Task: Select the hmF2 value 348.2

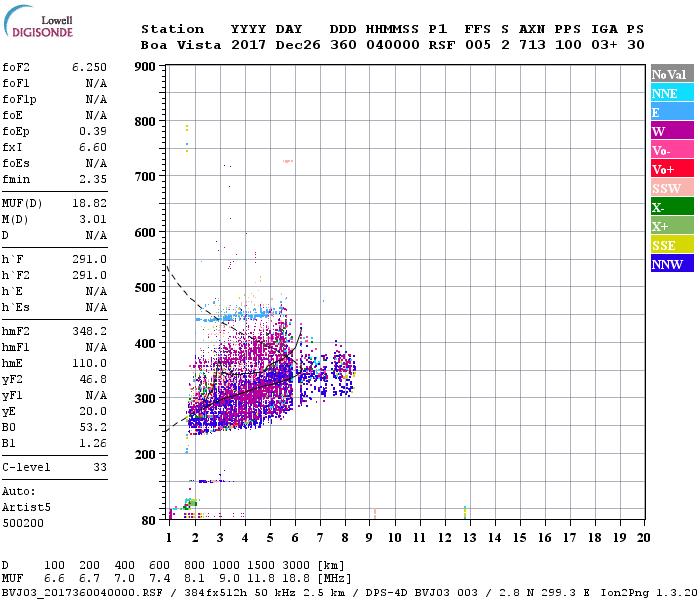Action: pos(89,330)
